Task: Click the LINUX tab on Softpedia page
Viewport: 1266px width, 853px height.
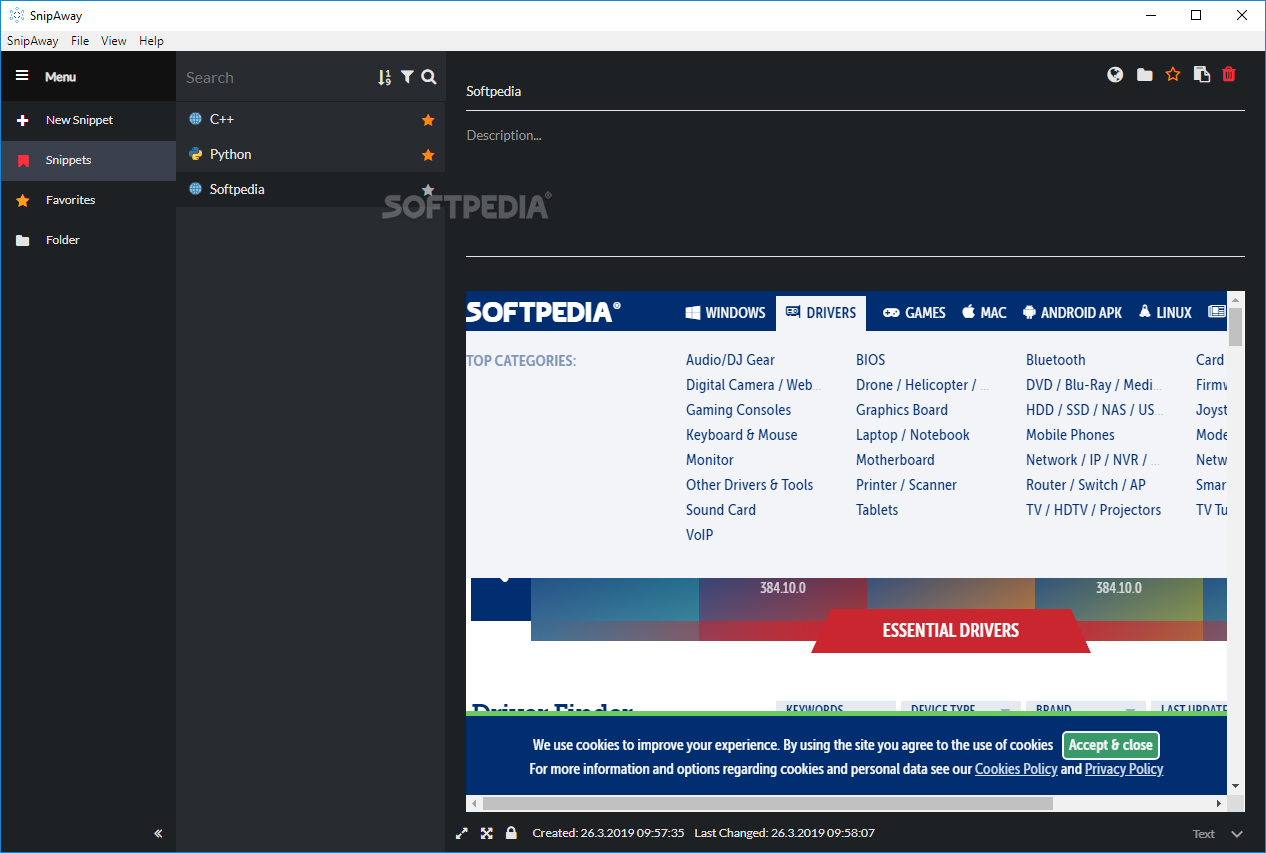Action: click(x=1165, y=312)
